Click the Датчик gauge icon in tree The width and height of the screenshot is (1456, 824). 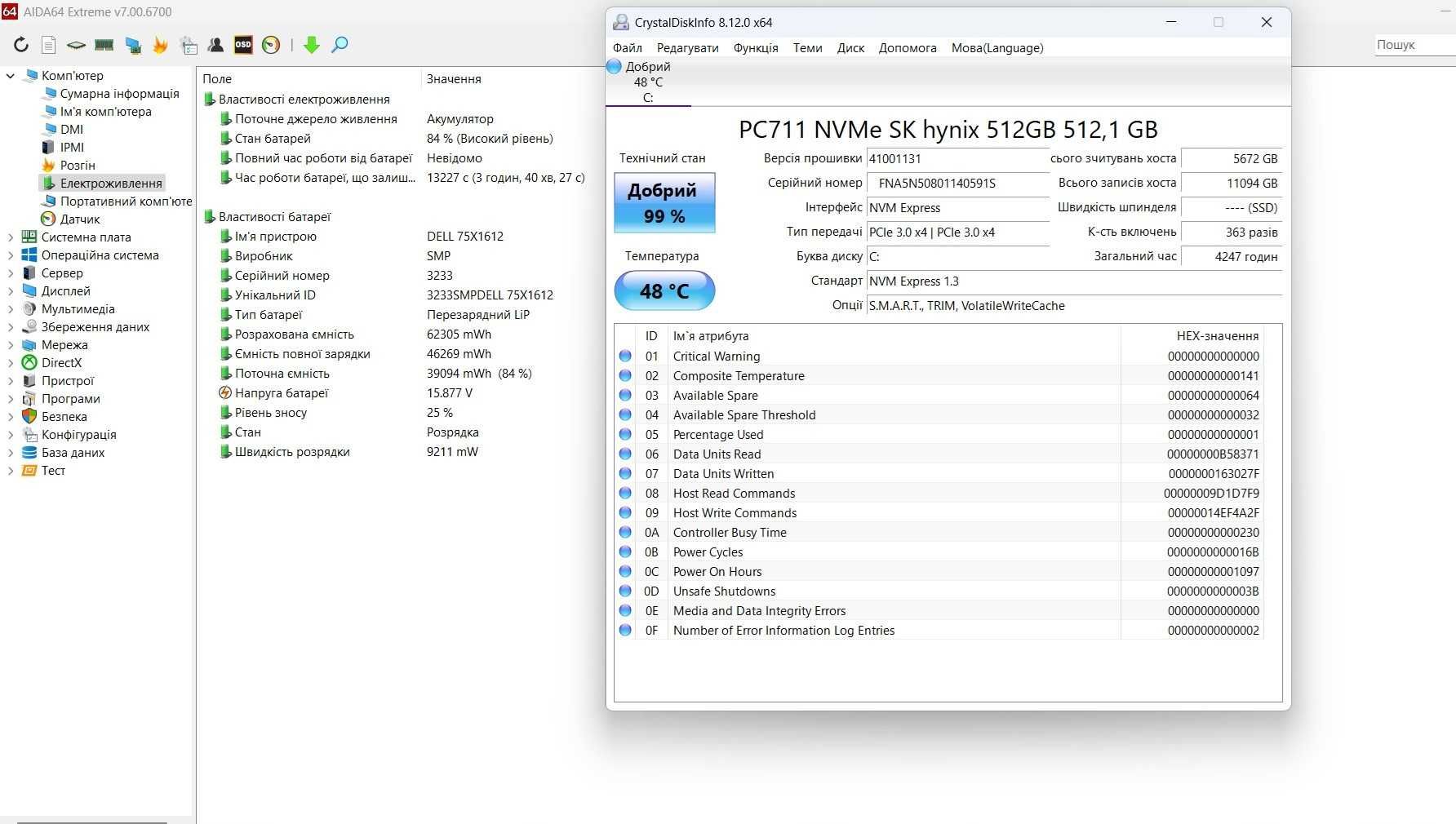[x=48, y=219]
